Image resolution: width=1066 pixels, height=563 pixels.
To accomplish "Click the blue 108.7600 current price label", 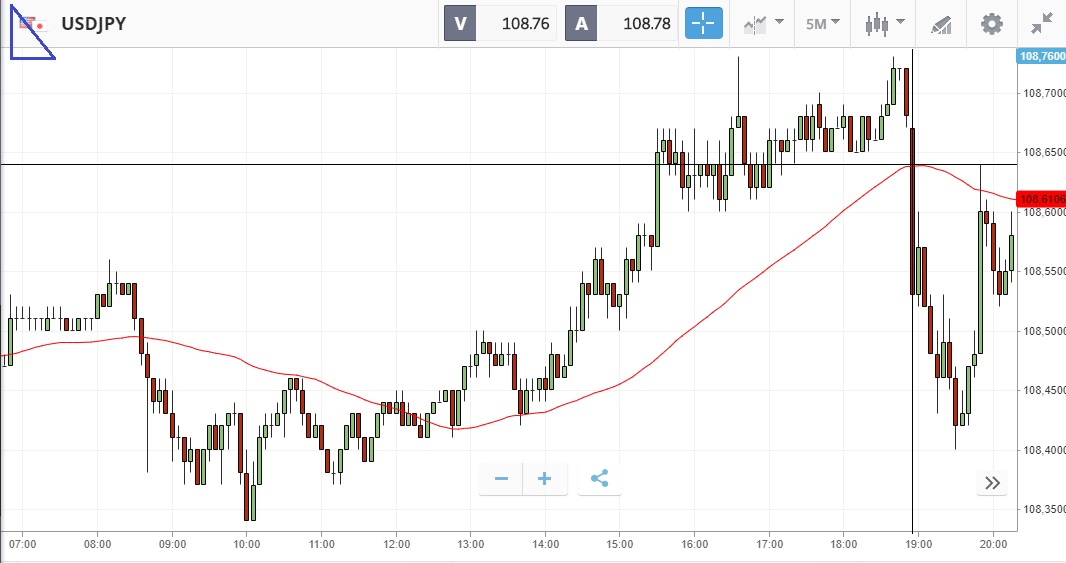I will 1040,57.
